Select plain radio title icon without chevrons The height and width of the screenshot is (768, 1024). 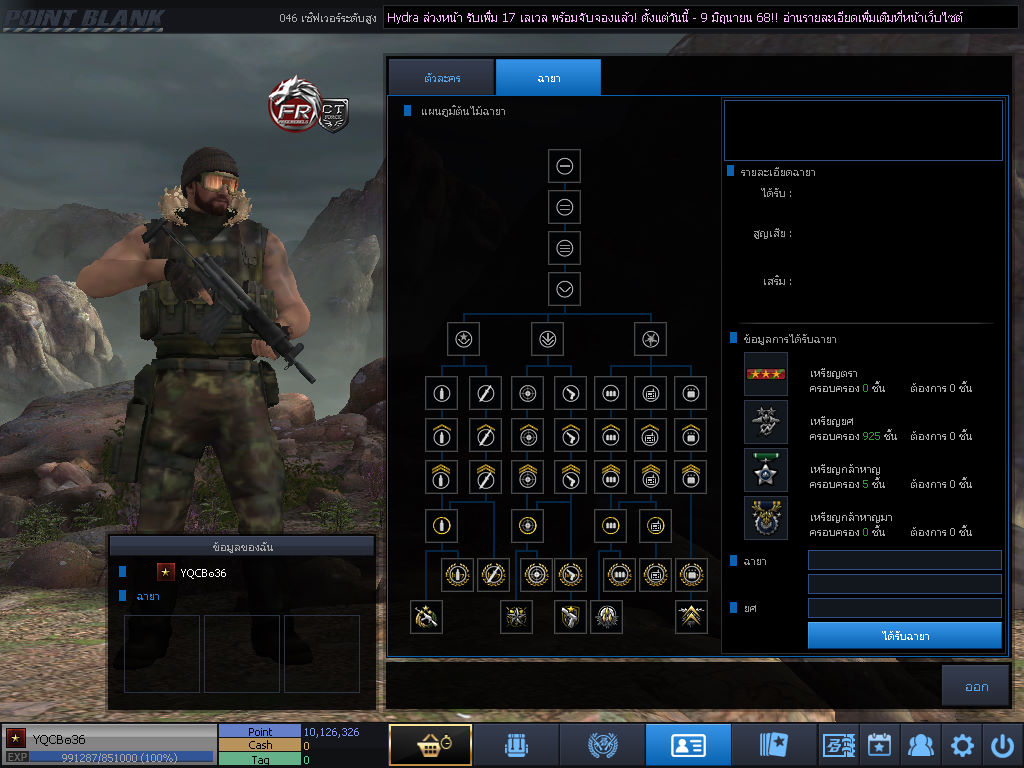click(x=650, y=393)
